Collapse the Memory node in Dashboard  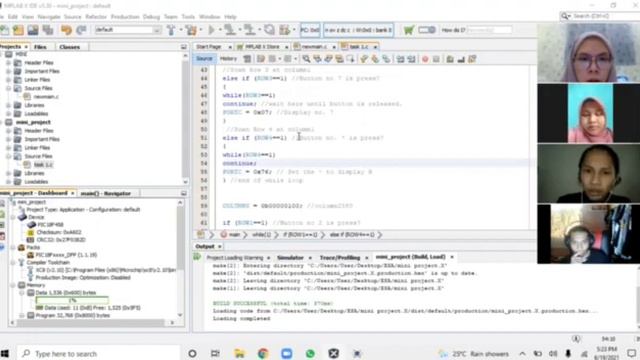tap(13, 285)
